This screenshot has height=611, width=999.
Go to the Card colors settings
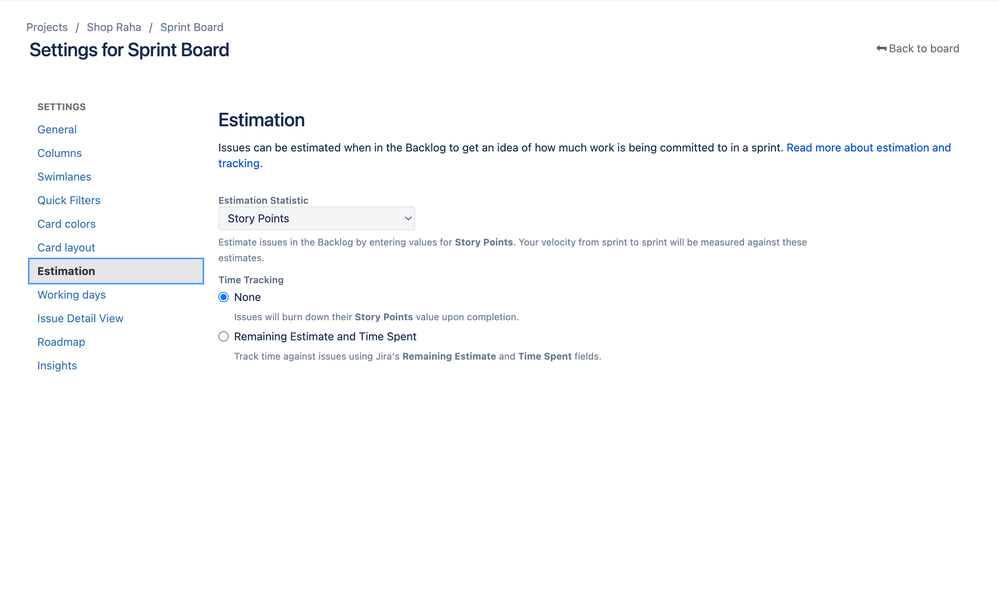click(x=66, y=224)
